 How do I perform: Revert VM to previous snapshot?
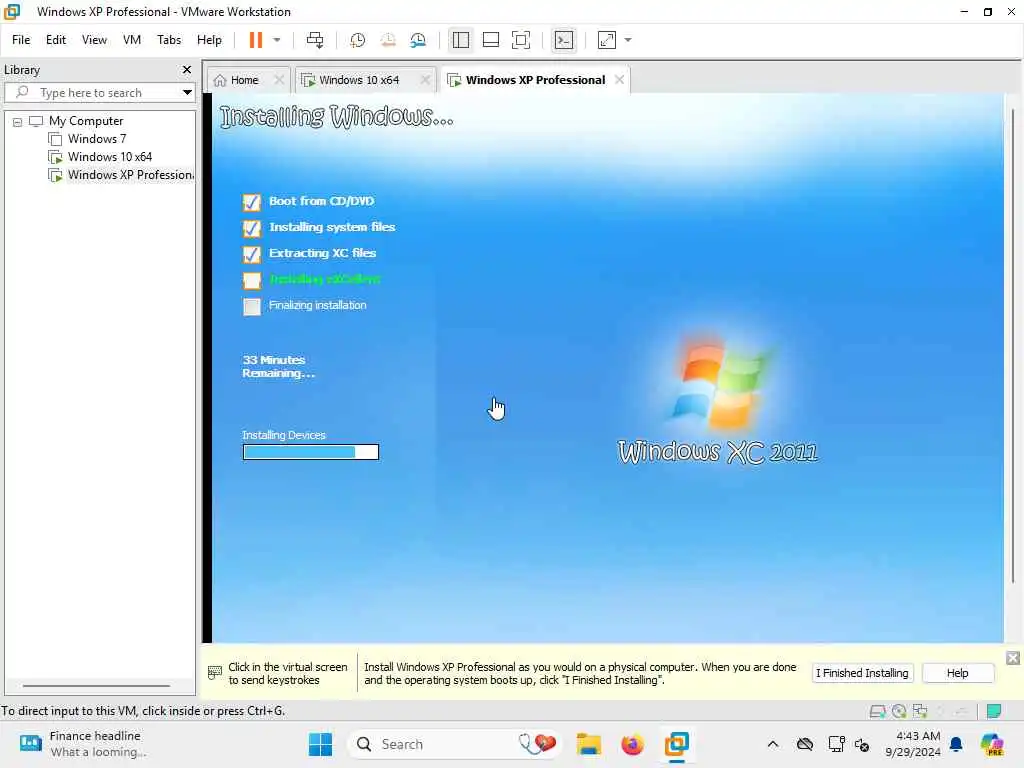pos(388,40)
